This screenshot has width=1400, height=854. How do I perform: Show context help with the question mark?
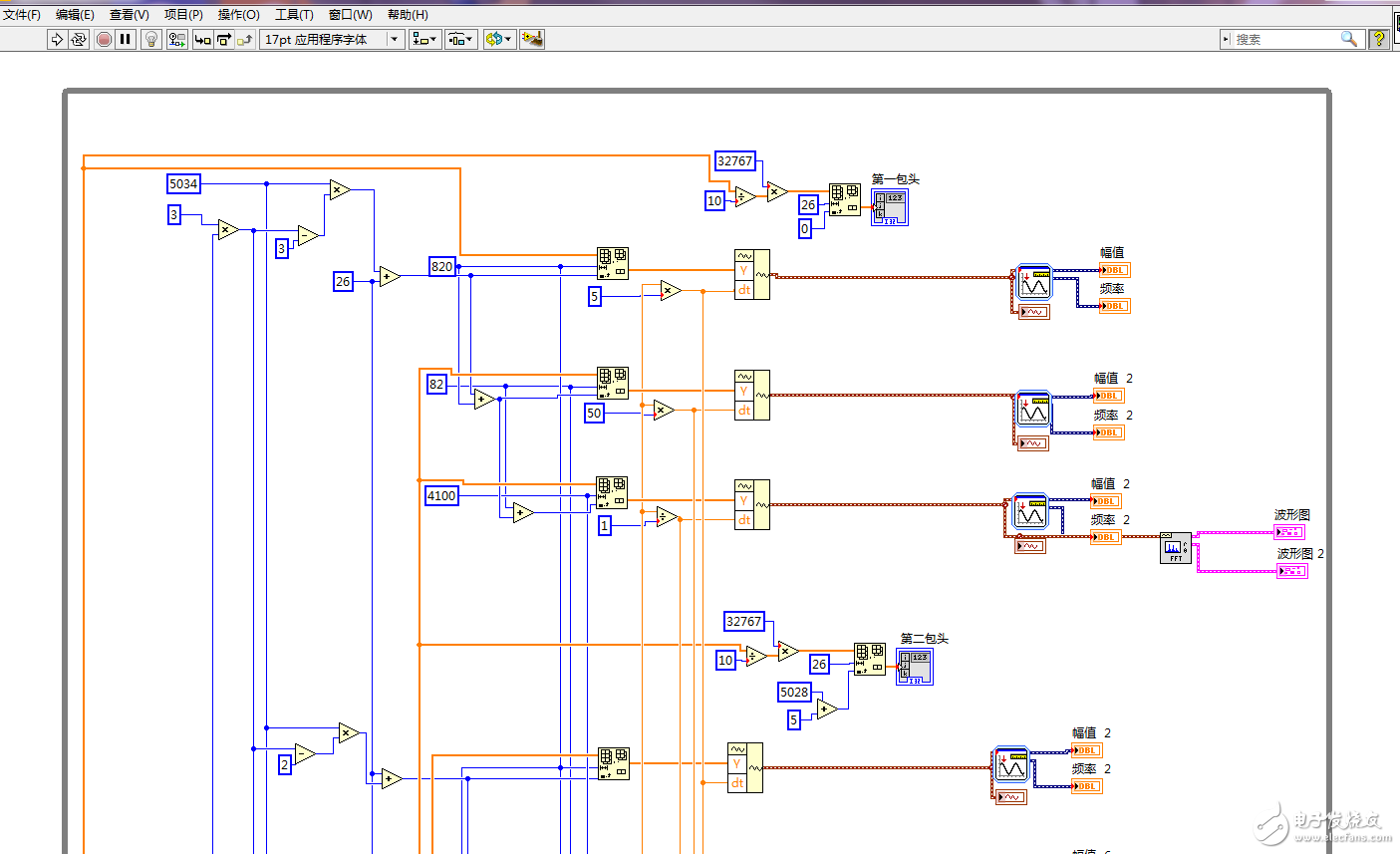(1379, 39)
